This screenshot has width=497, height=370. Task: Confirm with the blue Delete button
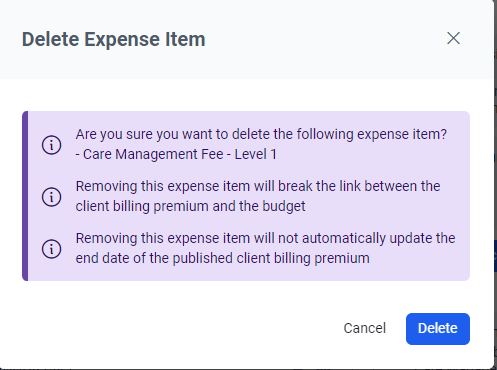(438, 329)
